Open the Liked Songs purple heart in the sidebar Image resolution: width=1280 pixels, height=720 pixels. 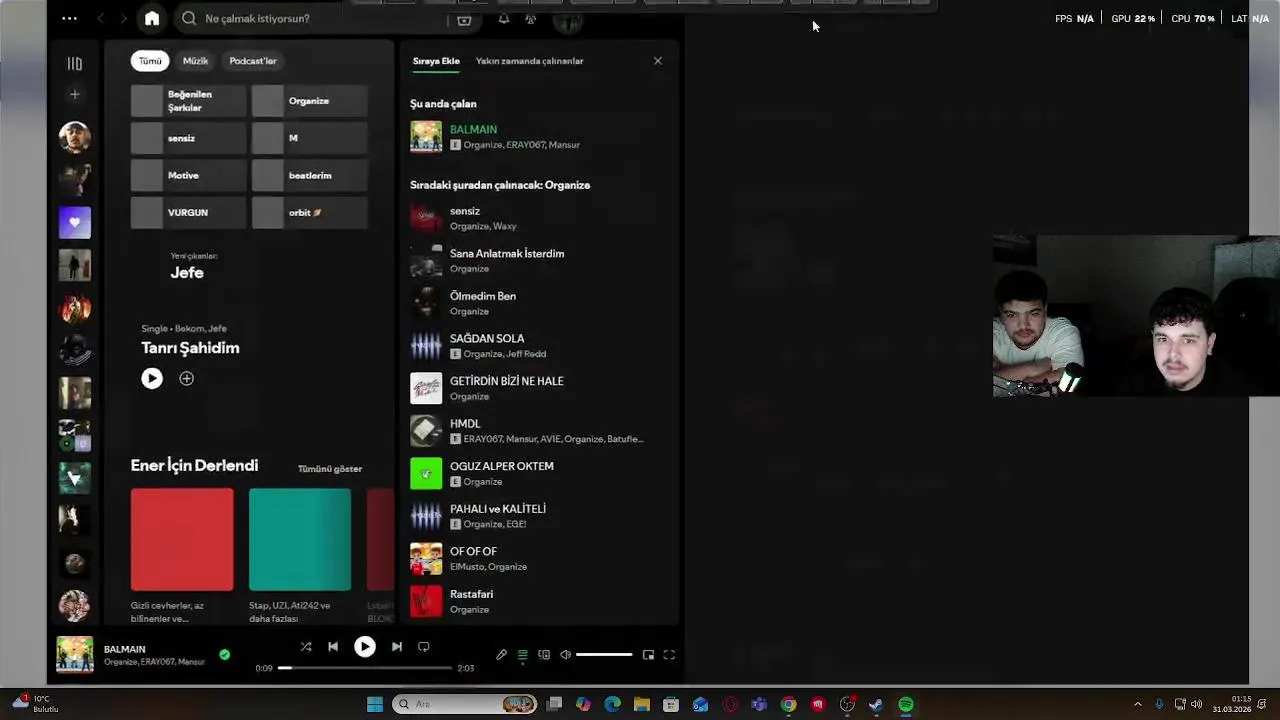pyautogui.click(x=75, y=222)
